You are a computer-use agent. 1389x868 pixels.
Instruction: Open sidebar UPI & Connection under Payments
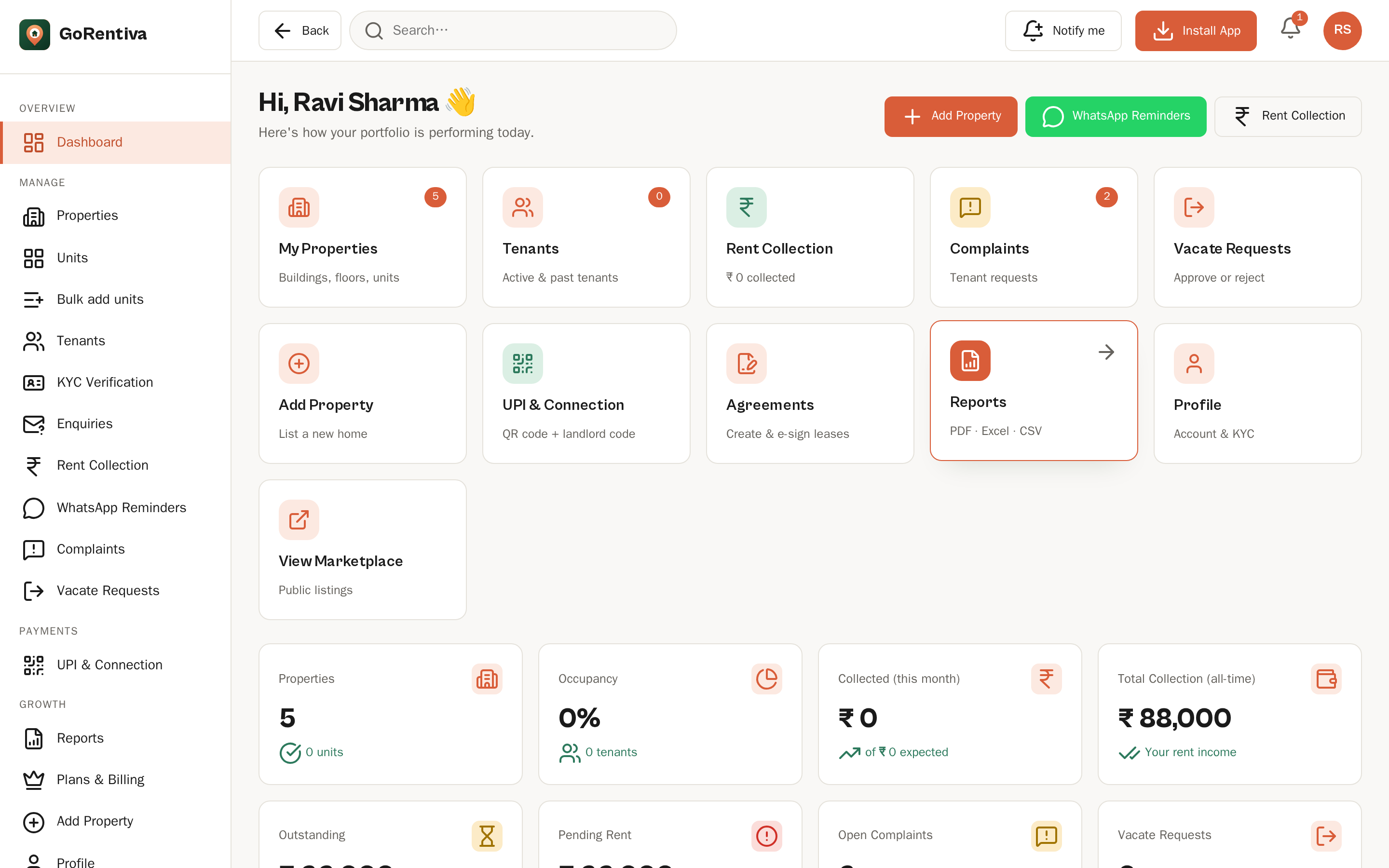pyautogui.click(x=115, y=665)
